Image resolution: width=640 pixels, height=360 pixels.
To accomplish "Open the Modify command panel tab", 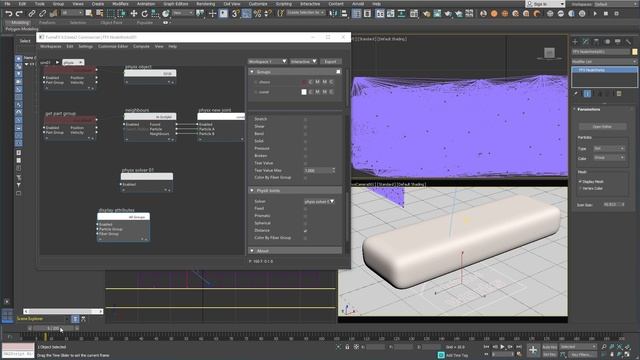I will (x=586, y=42).
